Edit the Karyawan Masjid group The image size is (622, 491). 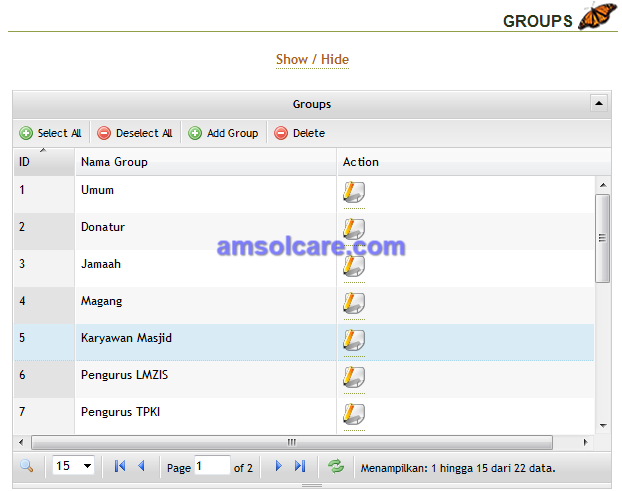354,340
